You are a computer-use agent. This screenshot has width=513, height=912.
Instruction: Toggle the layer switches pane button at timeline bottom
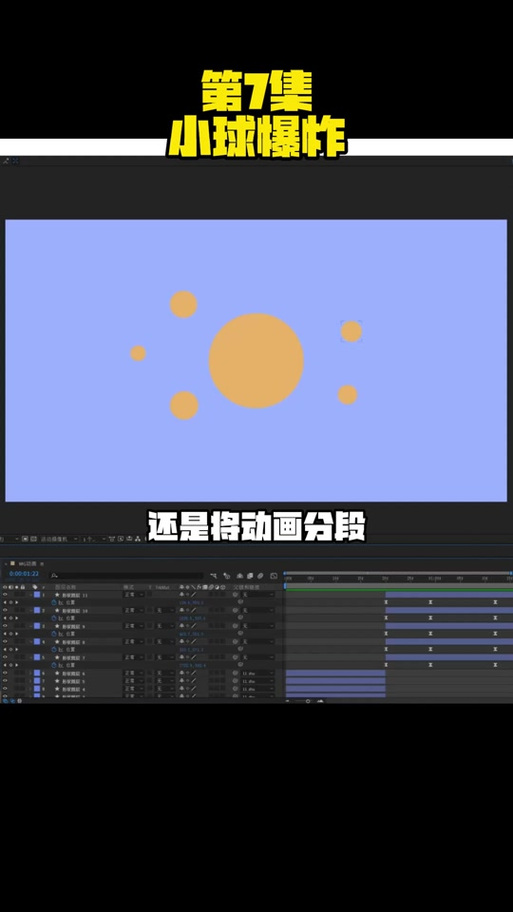click(5, 700)
